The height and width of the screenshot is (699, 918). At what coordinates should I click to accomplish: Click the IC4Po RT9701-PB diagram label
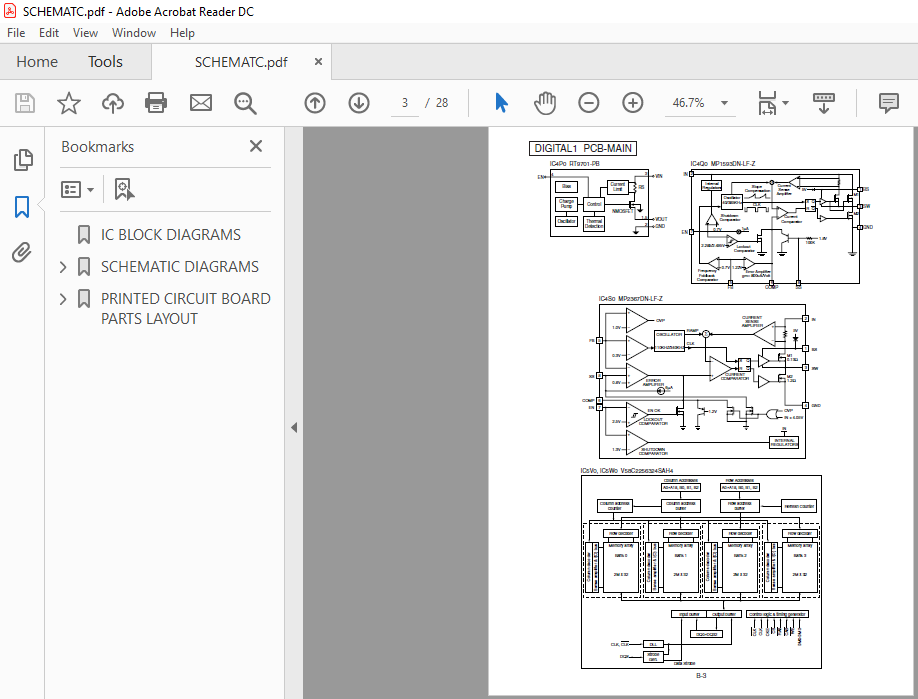coord(574,164)
